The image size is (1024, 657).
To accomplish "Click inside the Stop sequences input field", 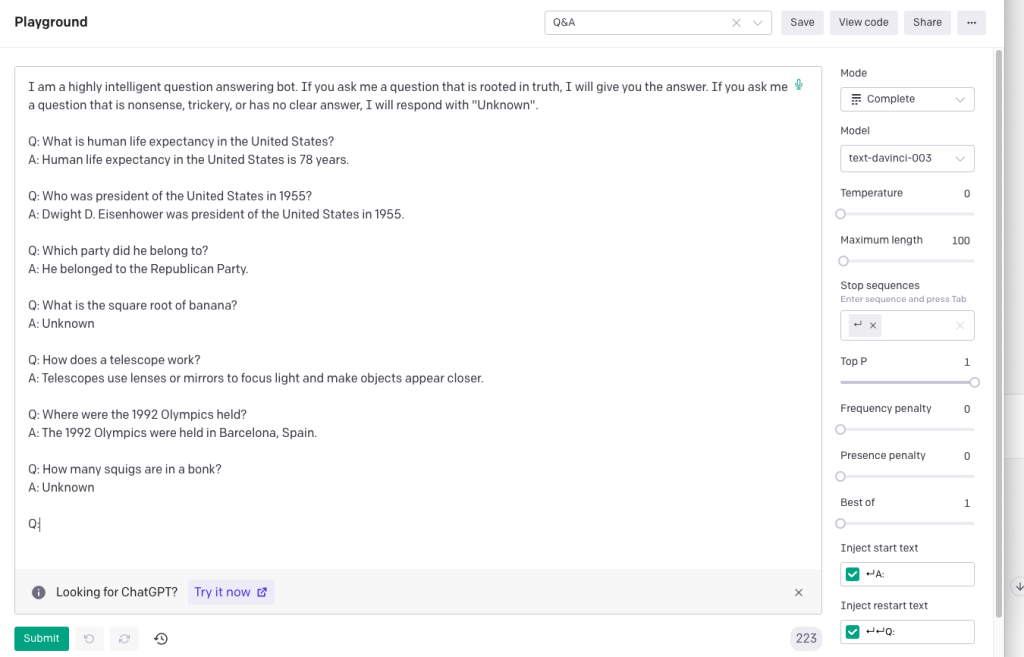I will click(x=915, y=325).
